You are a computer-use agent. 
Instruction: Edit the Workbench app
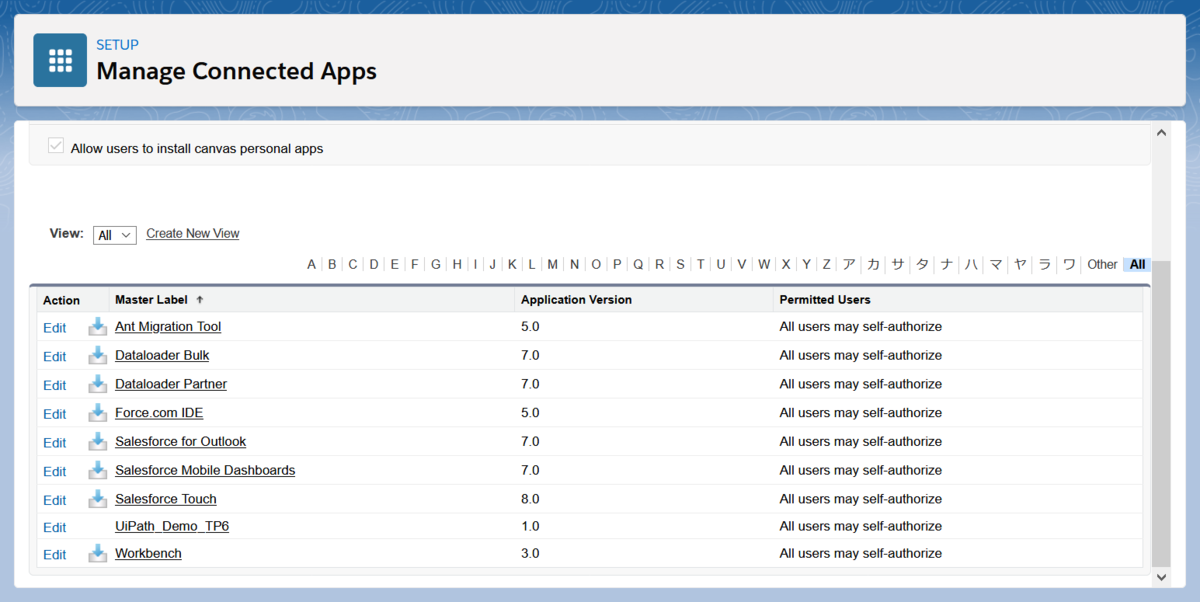[54, 555]
